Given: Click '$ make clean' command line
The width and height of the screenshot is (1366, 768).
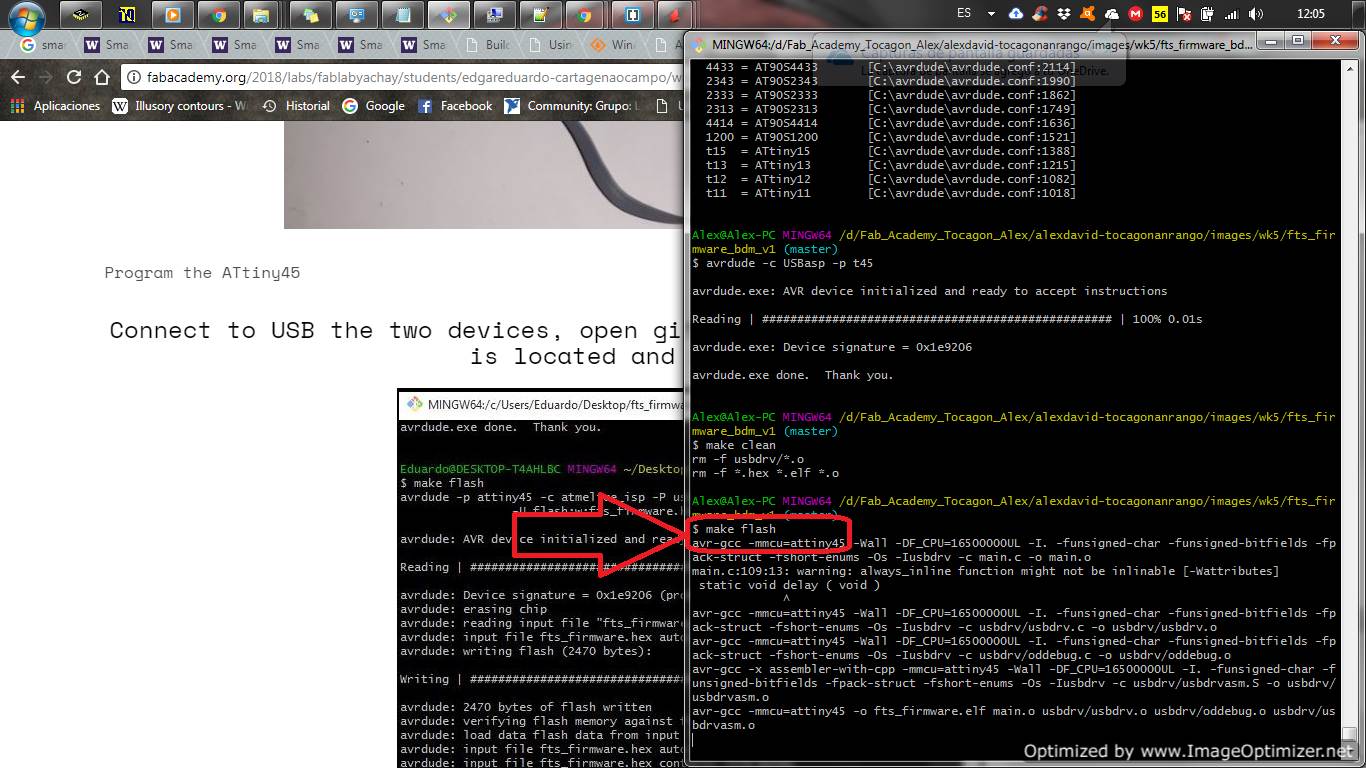Looking at the screenshot, I should click(733, 445).
